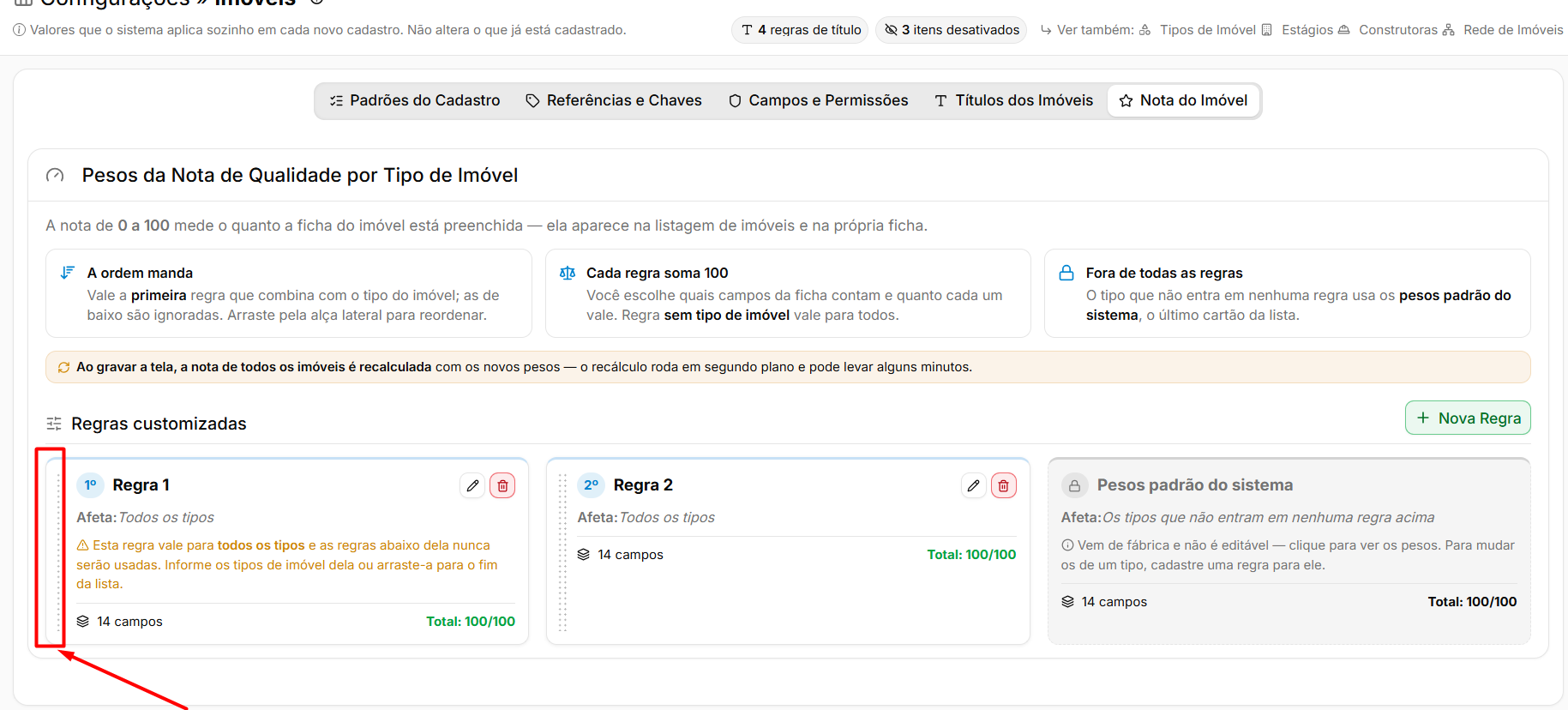The height and width of the screenshot is (710, 1568).
Task: Edit Regra 2 with the pencil icon
Action: 973,485
